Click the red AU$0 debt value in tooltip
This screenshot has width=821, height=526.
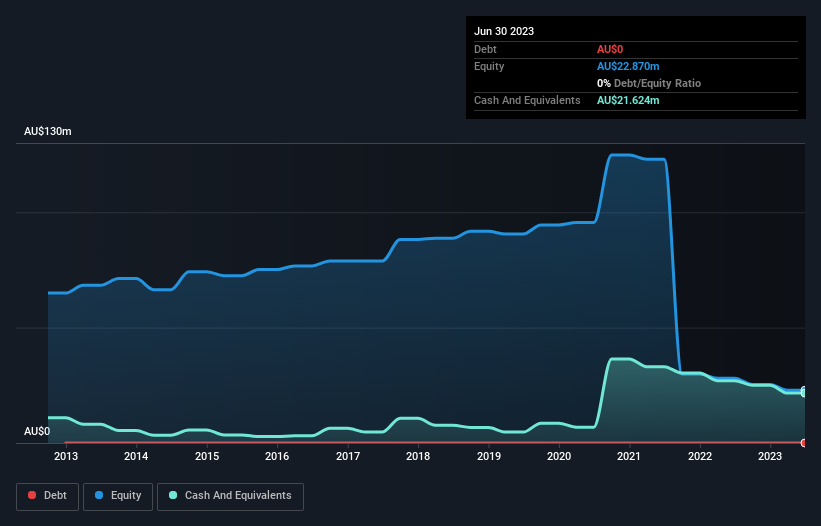click(610, 49)
